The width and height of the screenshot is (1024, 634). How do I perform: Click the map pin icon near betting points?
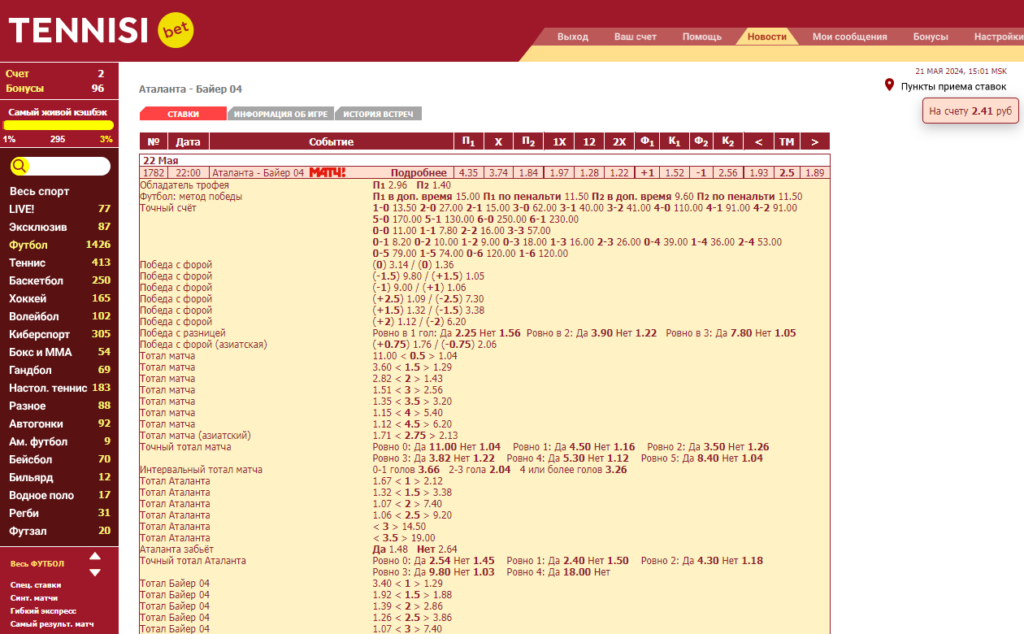[889, 86]
